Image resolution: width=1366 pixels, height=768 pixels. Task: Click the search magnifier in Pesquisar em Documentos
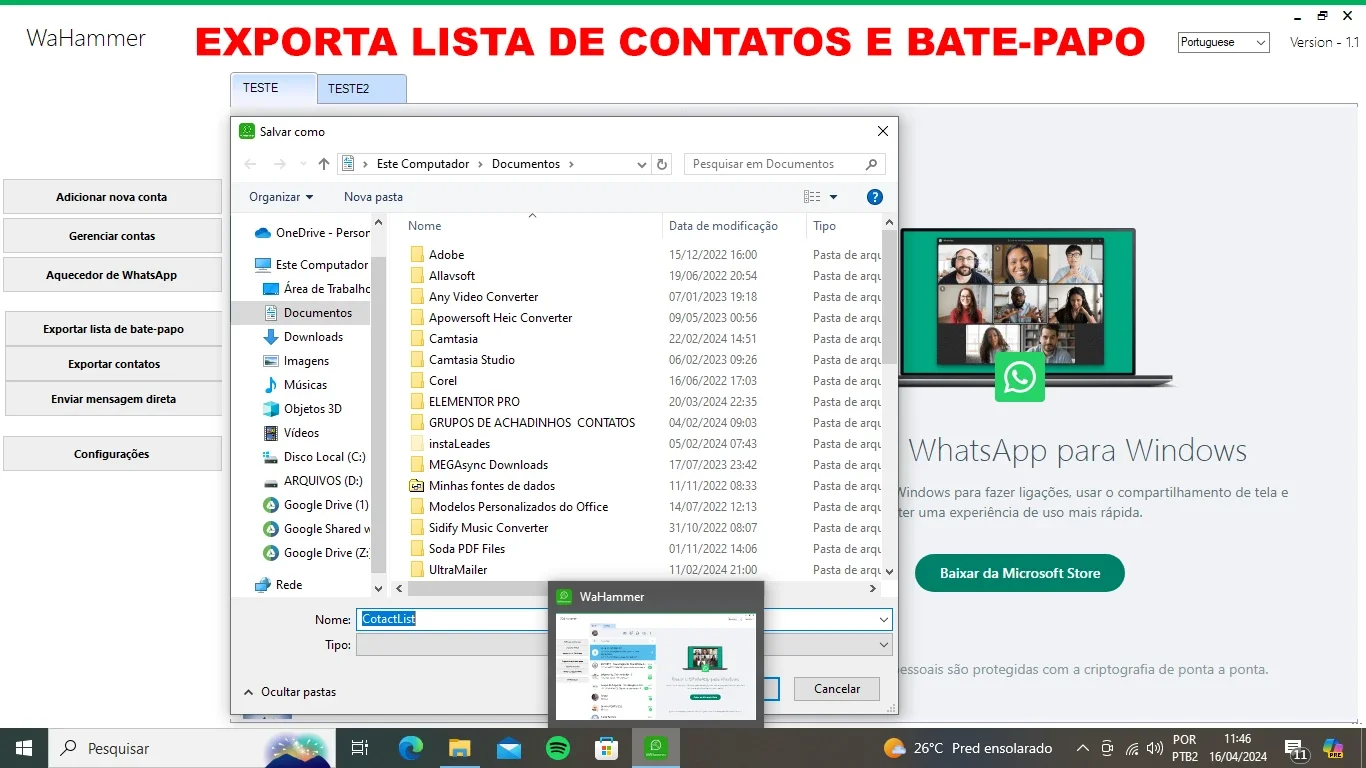(872, 164)
